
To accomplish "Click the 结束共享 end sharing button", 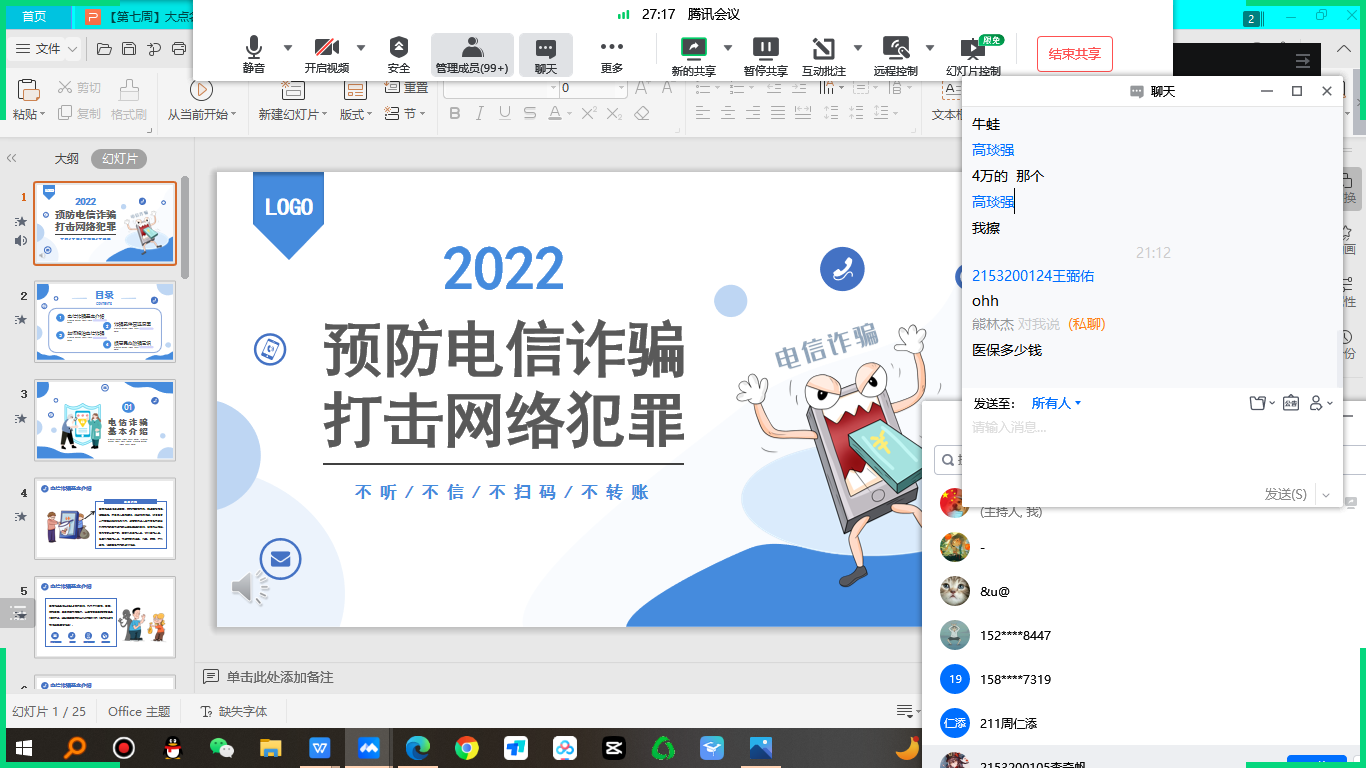I will click(1075, 54).
